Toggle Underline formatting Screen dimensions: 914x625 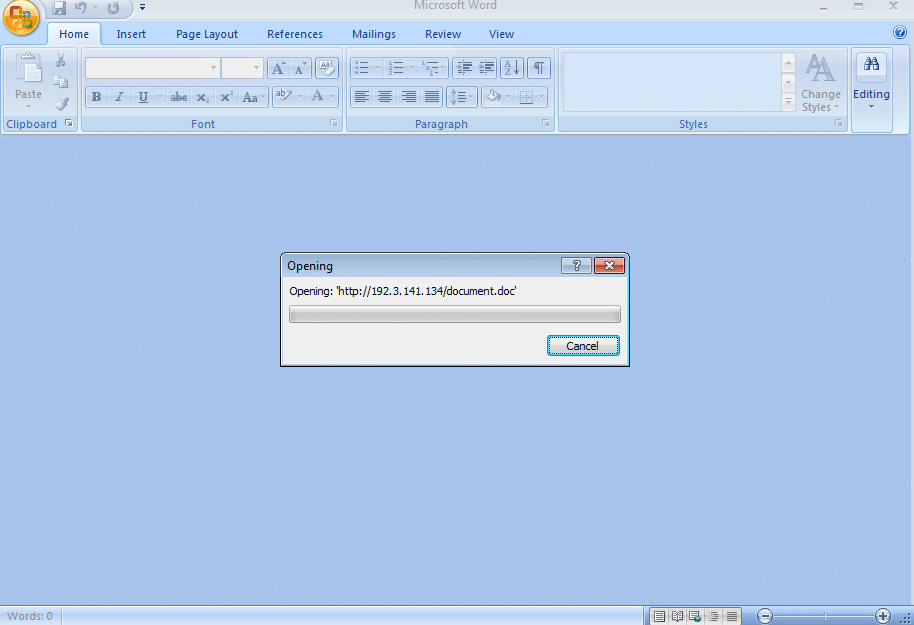point(143,97)
